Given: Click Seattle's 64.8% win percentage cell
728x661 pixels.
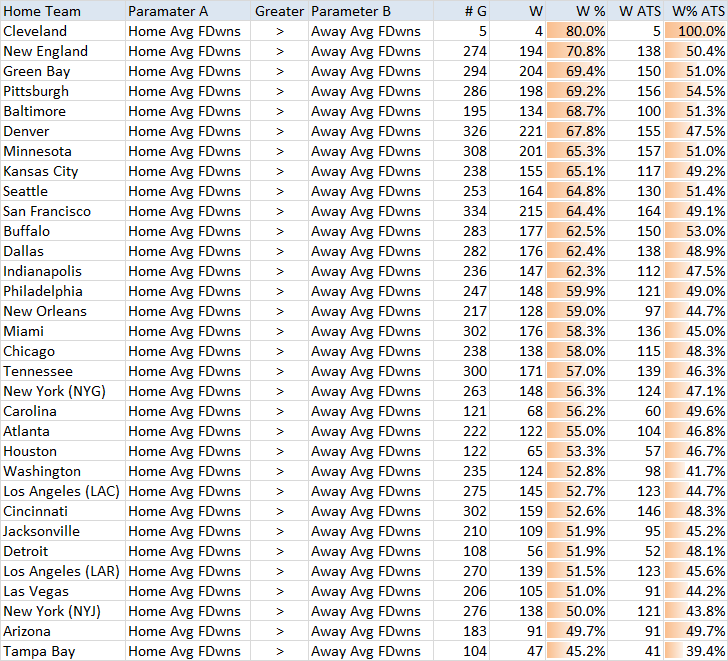Looking at the screenshot, I should pyautogui.click(x=577, y=191).
